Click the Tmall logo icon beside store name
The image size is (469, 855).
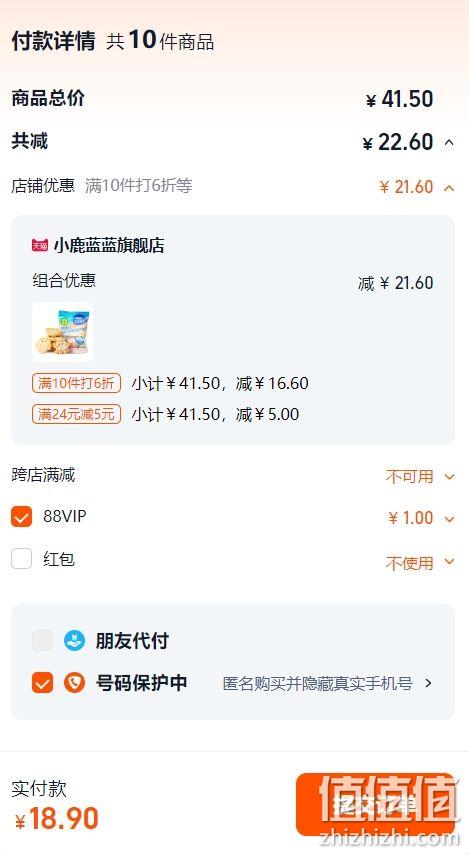tap(40, 245)
